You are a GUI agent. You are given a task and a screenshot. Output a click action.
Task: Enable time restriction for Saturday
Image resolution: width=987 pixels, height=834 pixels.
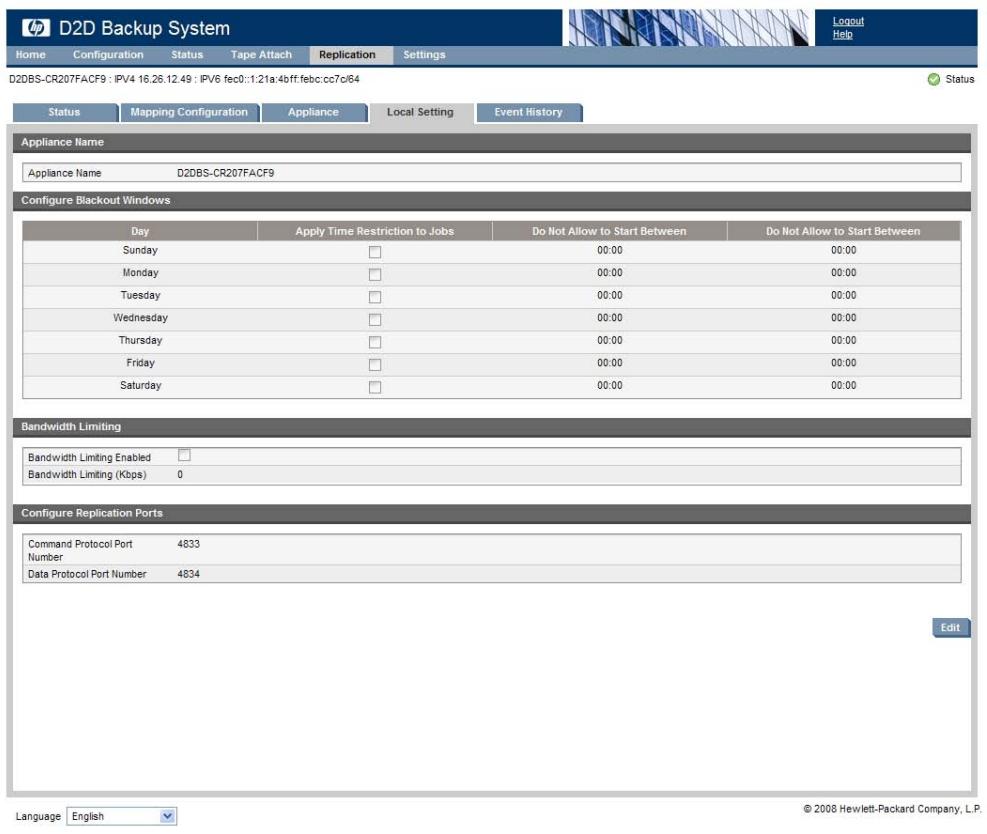tap(375, 387)
